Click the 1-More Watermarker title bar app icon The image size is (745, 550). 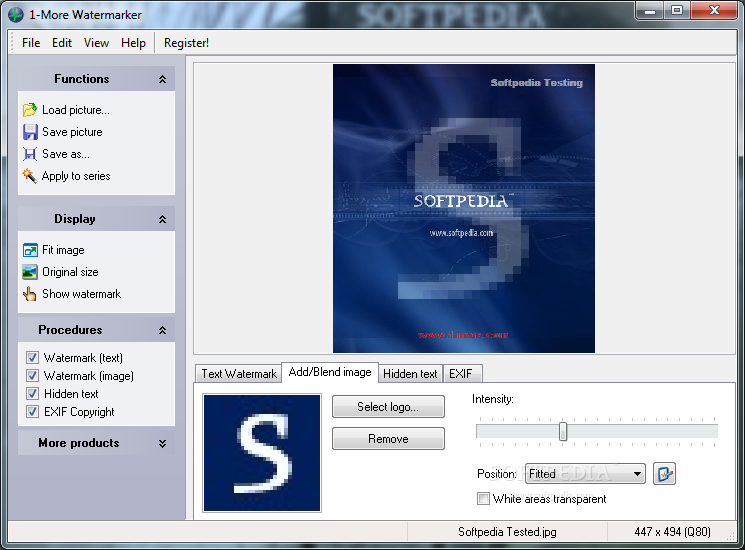pyautogui.click(x=16, y=15)
